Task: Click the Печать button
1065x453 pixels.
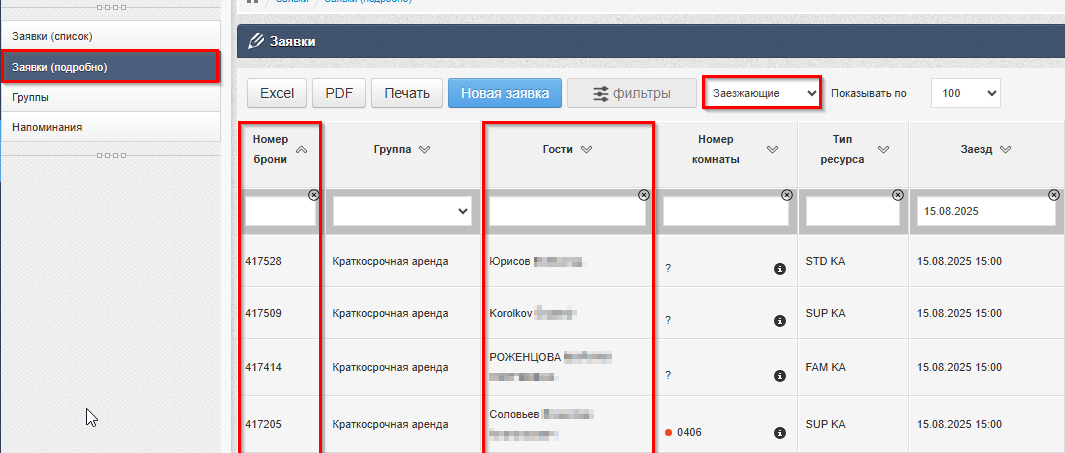Action: pyautogui.click(x=407, y=93)
